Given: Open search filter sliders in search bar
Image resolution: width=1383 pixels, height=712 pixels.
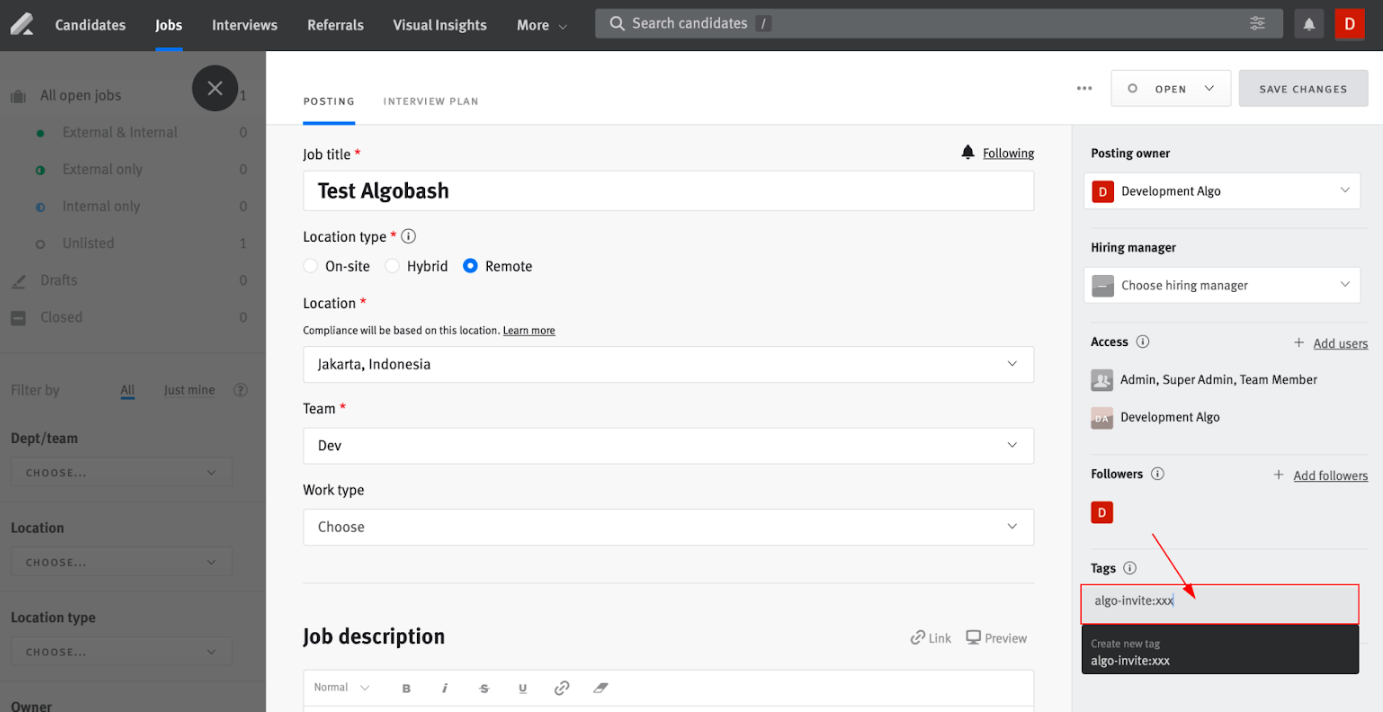Looking at the screenshot, I should pos(1257,23).
